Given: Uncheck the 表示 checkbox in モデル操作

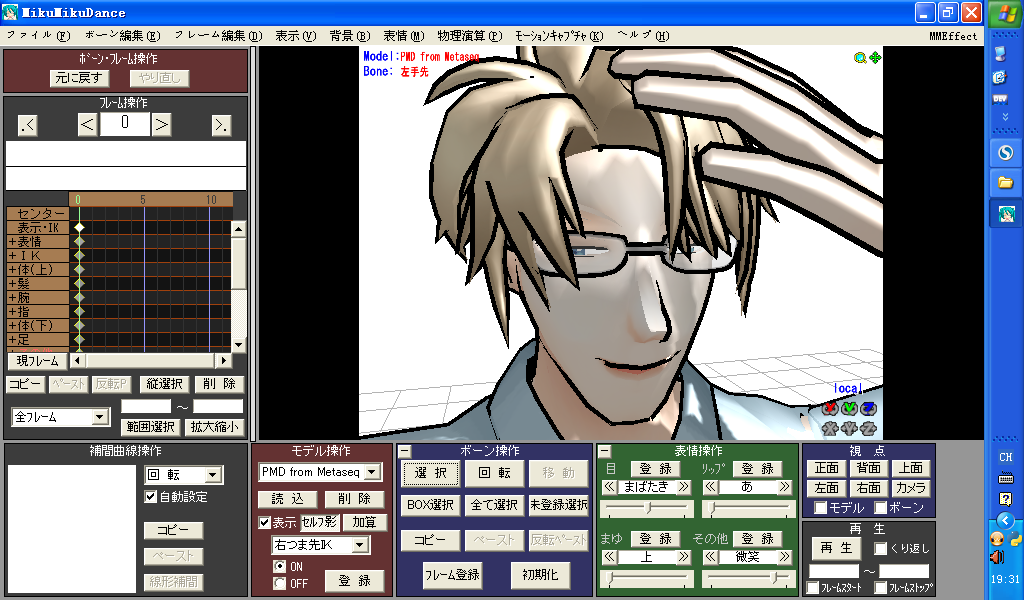Looking at the screenshot, I should [x=264, y=522].
